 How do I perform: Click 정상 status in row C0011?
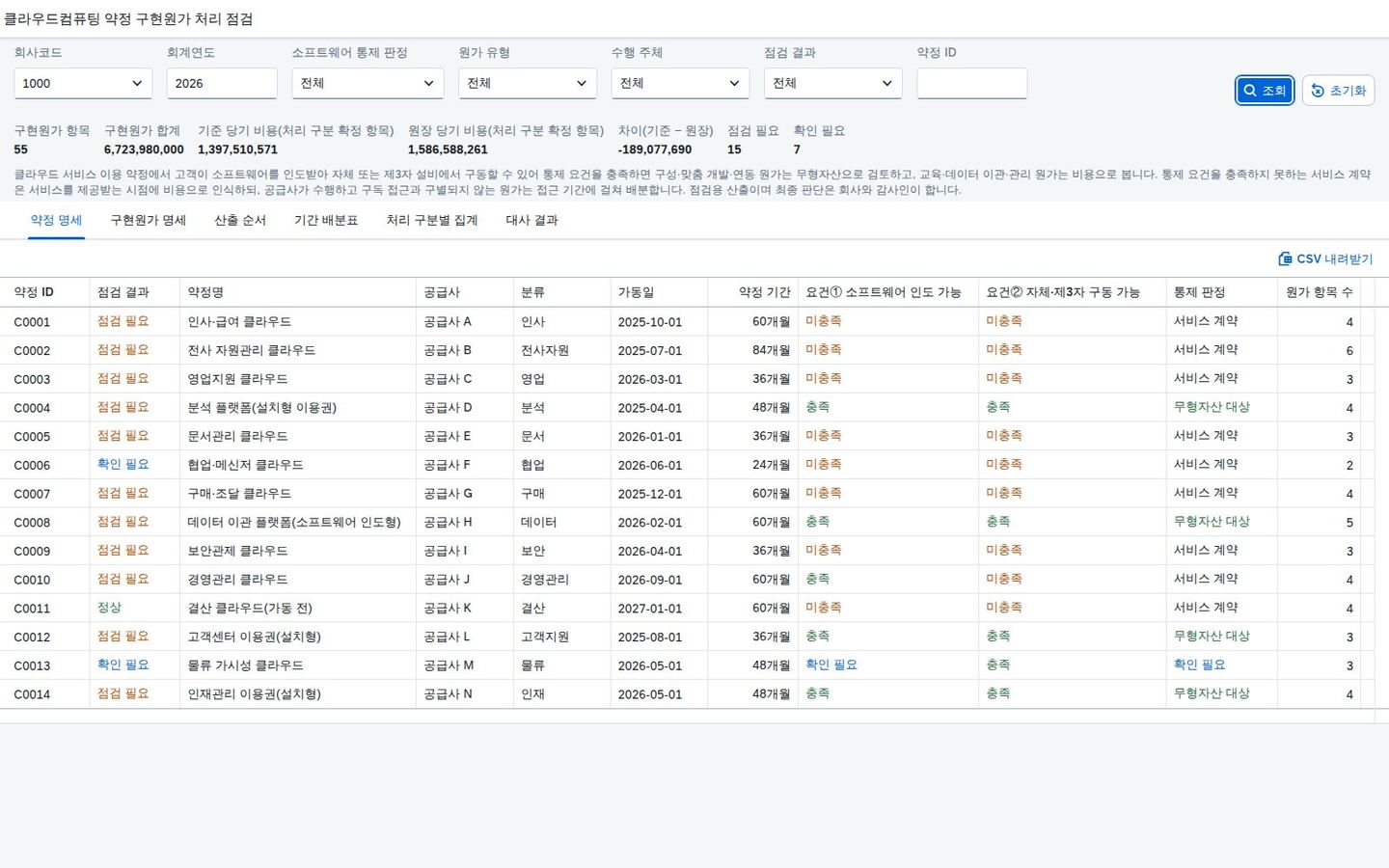point(109,608)
